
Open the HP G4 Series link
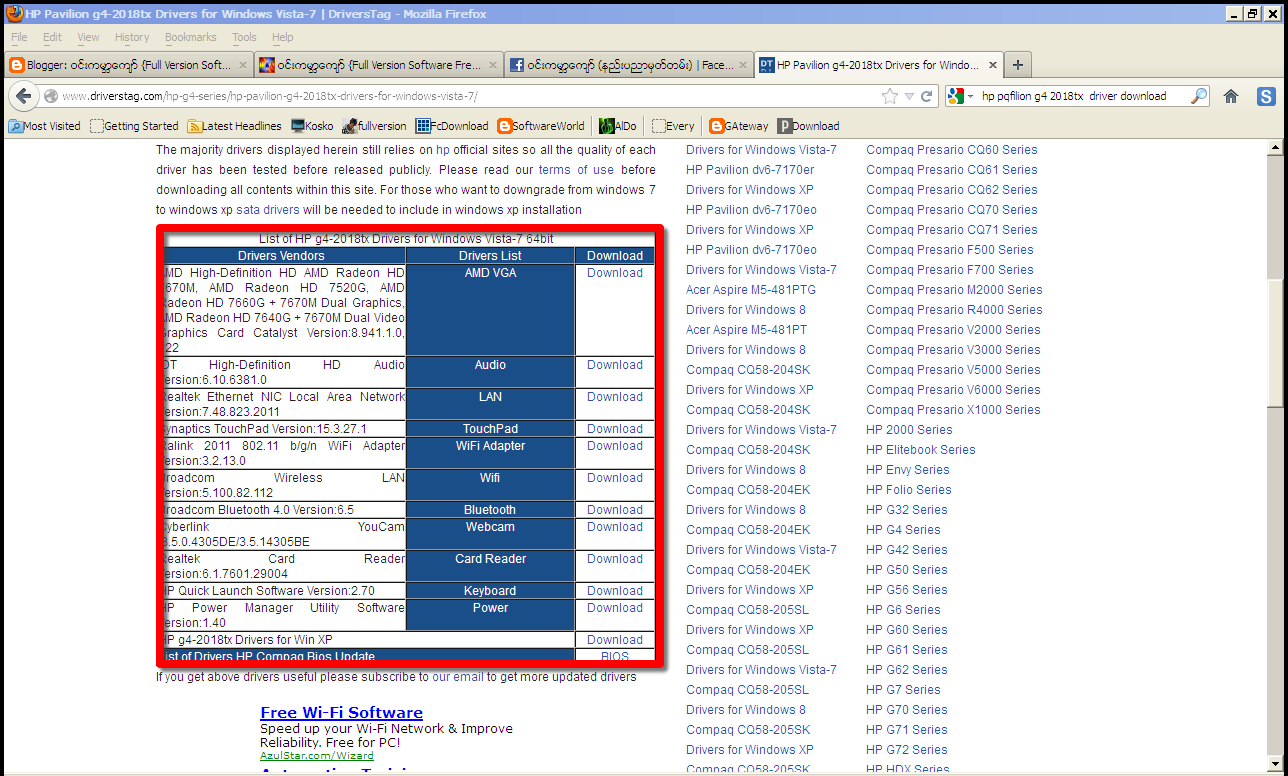(x=903, y=530)
